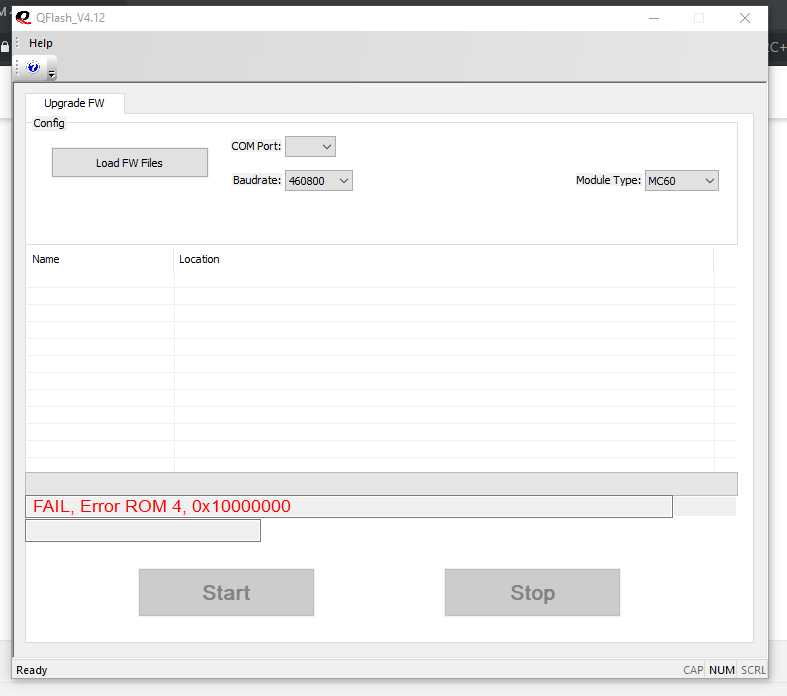The width and height of the screenshot is (787, 696).
Task: Open the toolbar overflow options arrow
Action: (52, 69)
